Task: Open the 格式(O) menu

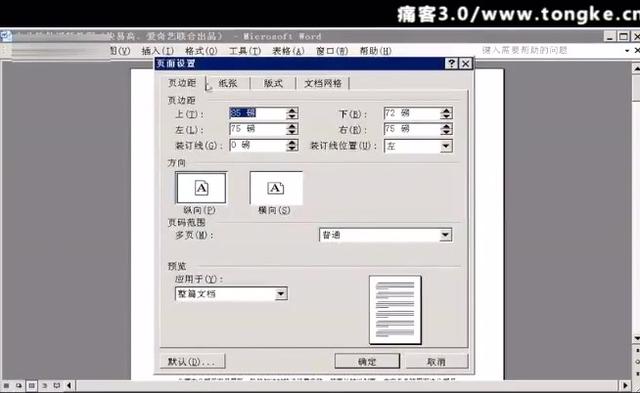Action: pyautogui.click(x=201, y=51)
